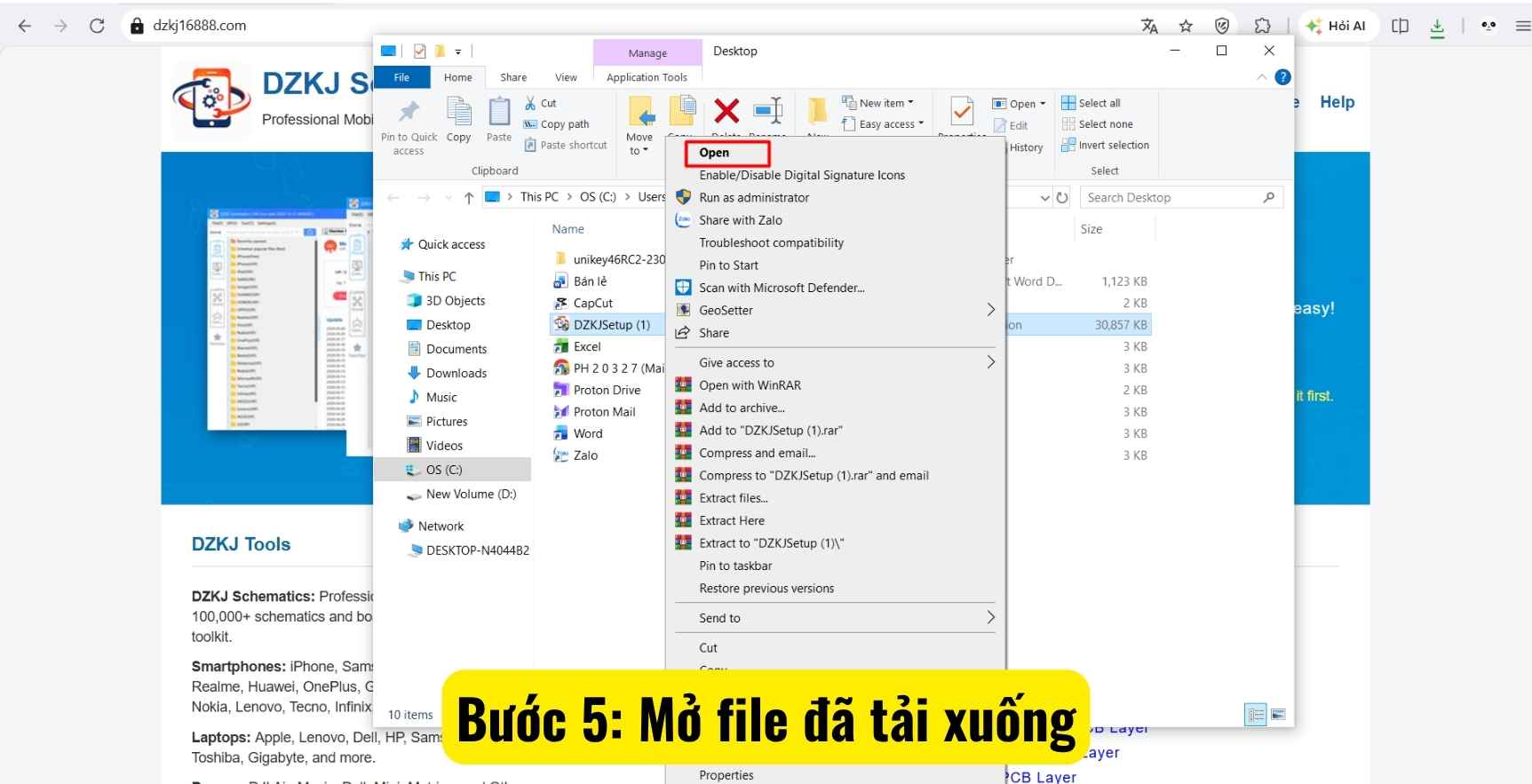The height and width of the screenshot is (784, 1532).
Task: Open the Customize Quick Access Toolbar dropdown
Action: point(458,51)
